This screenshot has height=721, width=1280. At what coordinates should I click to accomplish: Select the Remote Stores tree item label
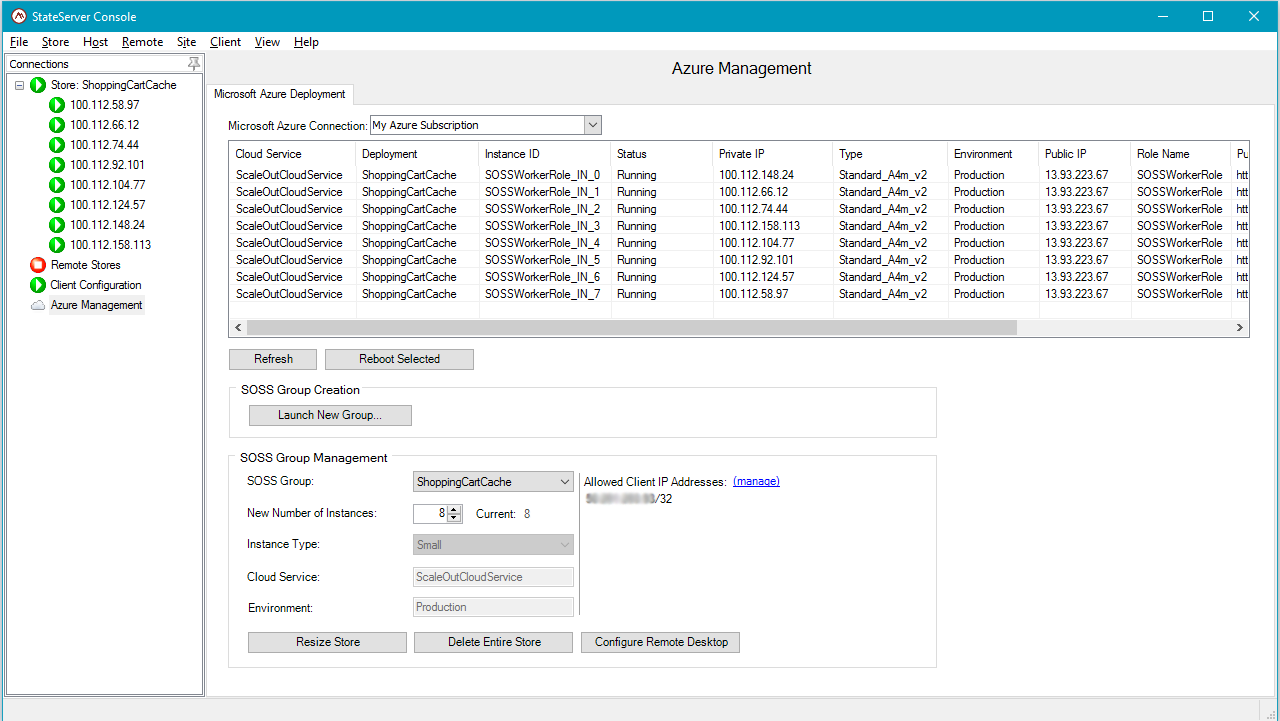[x=86, y=265]
